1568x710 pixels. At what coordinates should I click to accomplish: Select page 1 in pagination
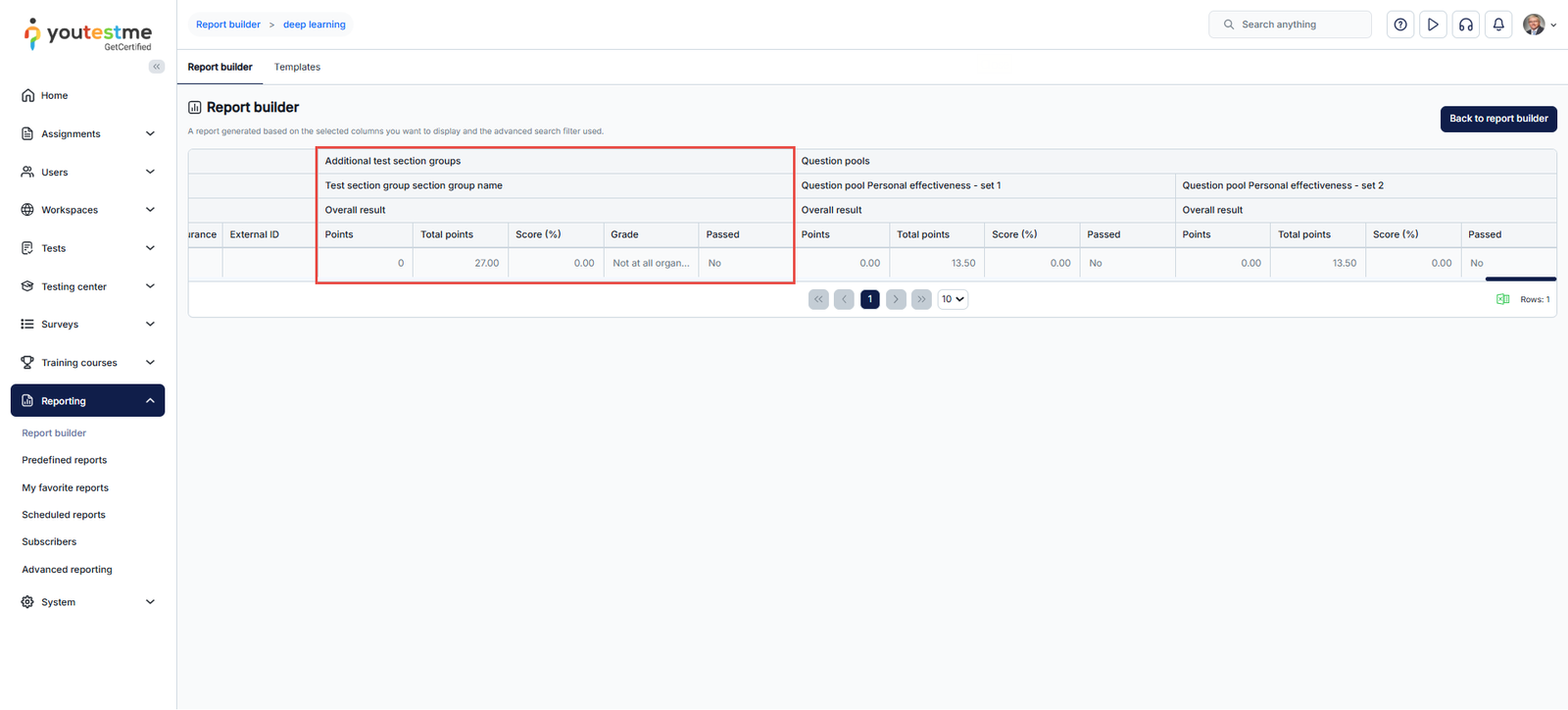tap(869, 299)
